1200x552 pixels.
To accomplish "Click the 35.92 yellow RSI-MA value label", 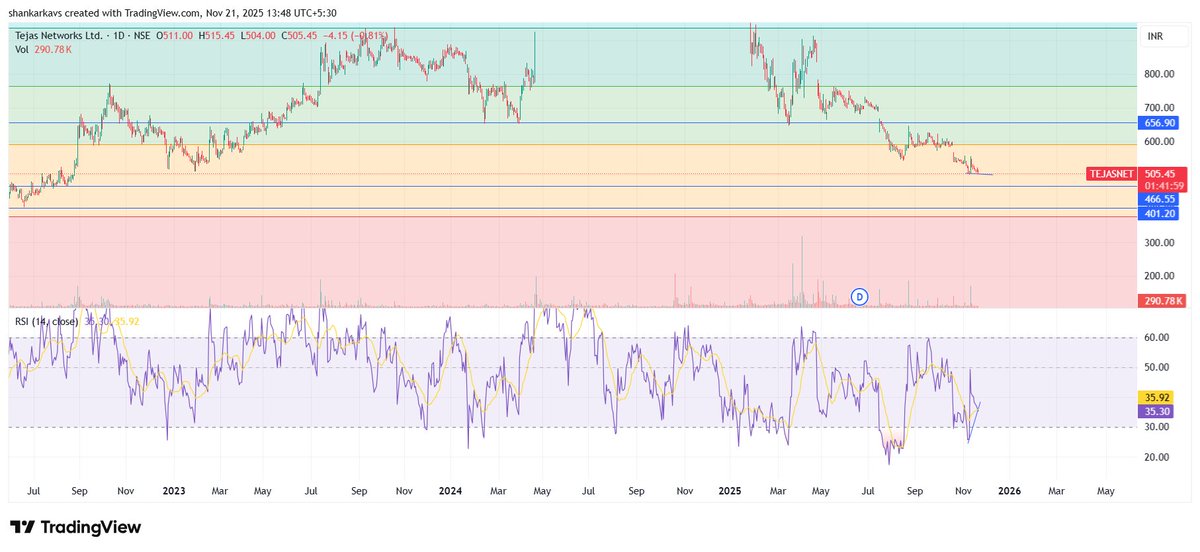I will tap(1157, 396).
